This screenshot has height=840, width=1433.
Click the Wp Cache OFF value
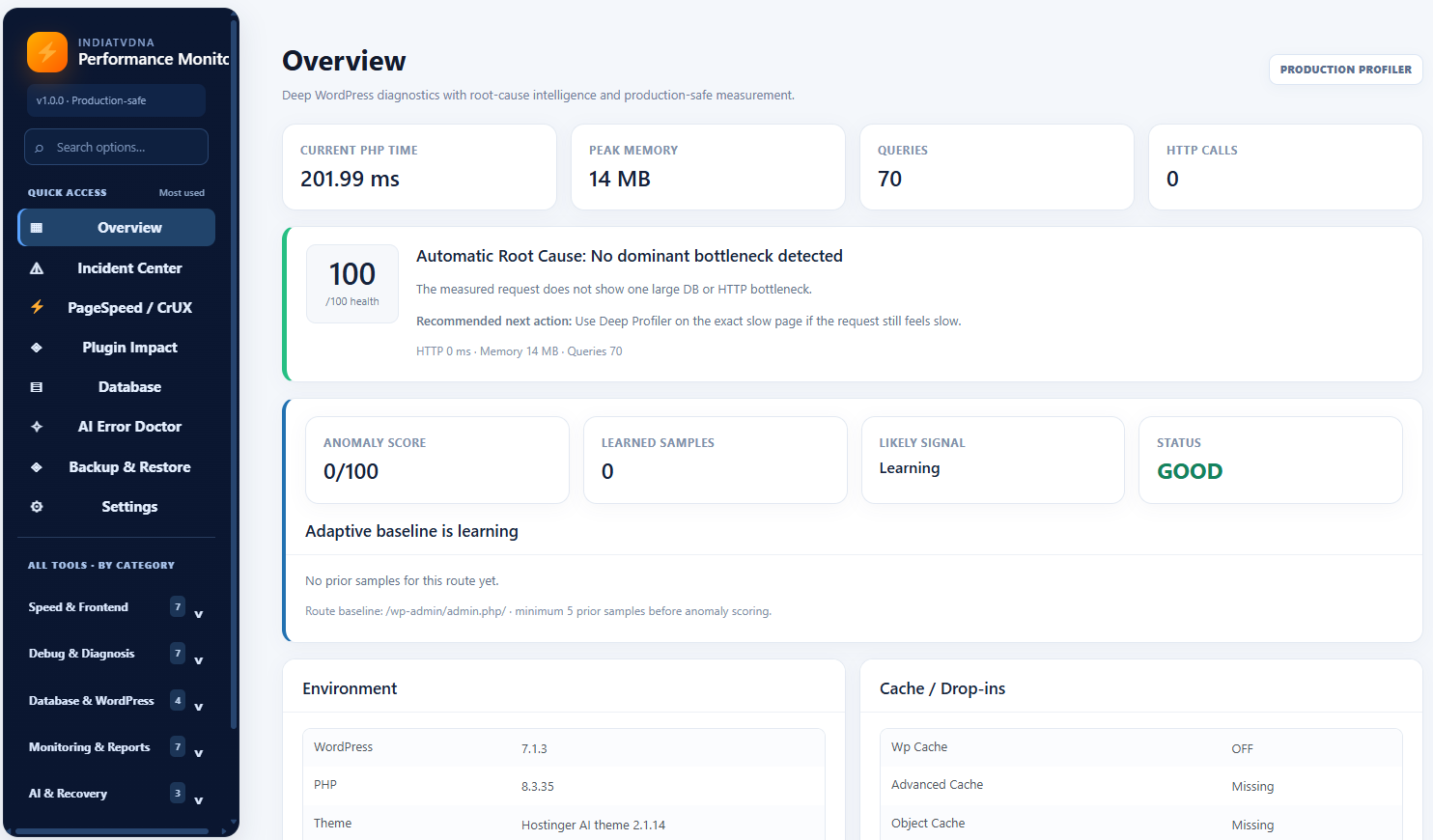(1243, 749)
